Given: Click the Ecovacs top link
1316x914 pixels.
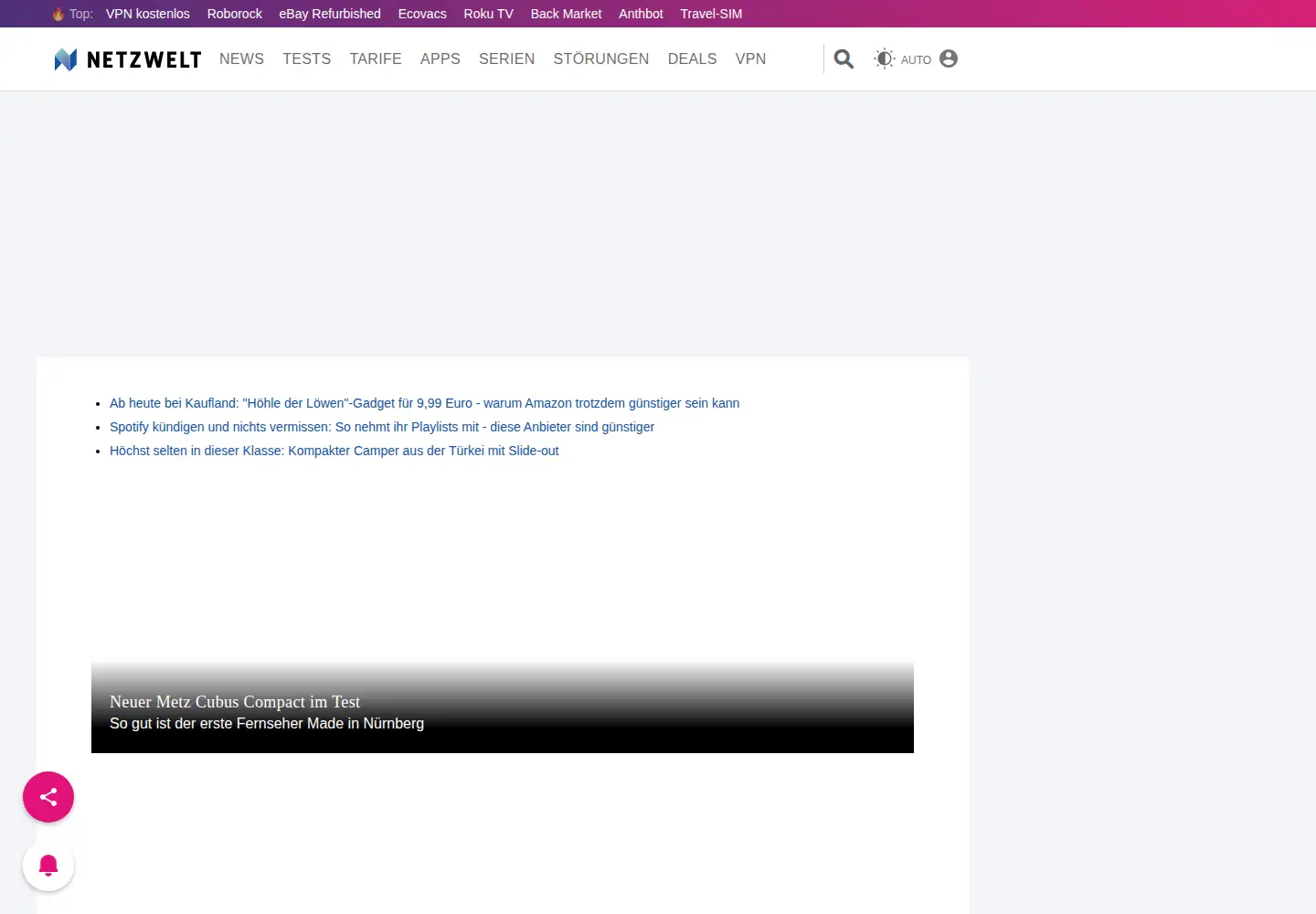Looking at the screenshot, I should point(422,14).
